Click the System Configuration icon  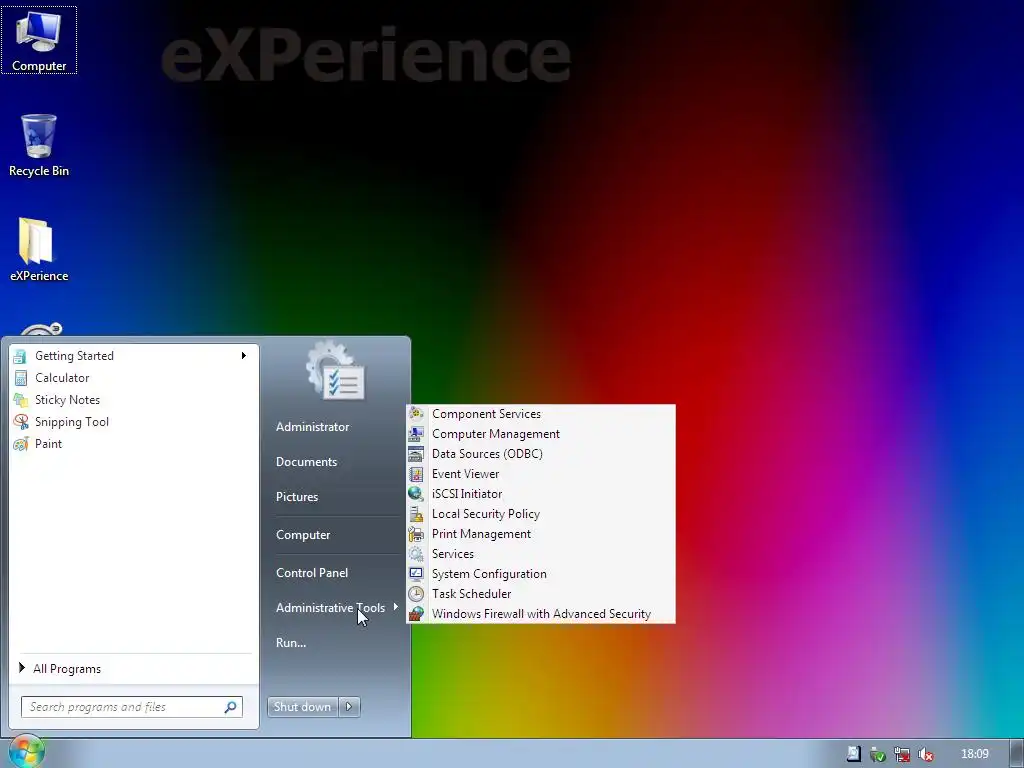[416, 574]
